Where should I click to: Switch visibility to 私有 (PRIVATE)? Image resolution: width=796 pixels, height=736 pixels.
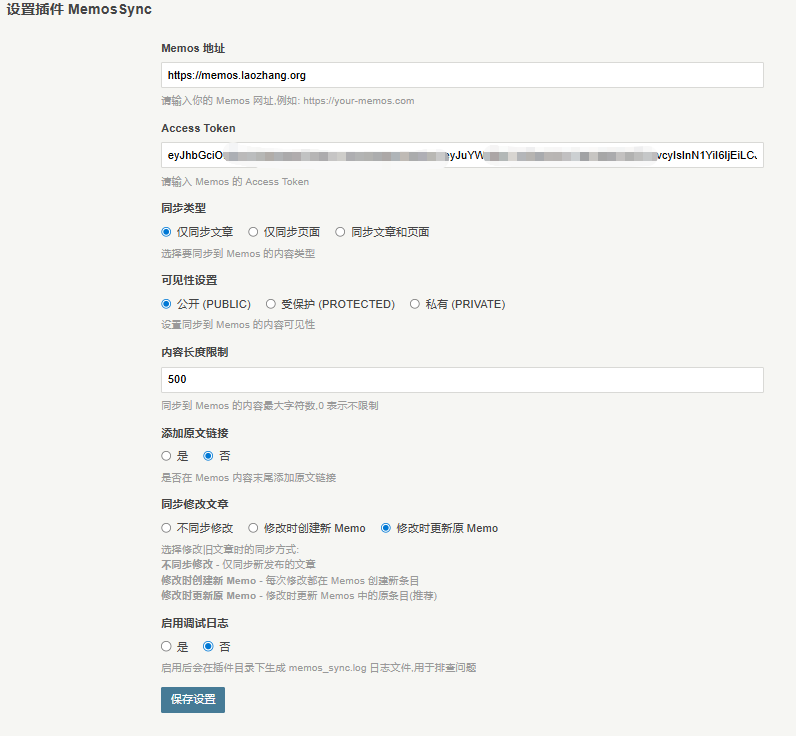tap(415, 304)
